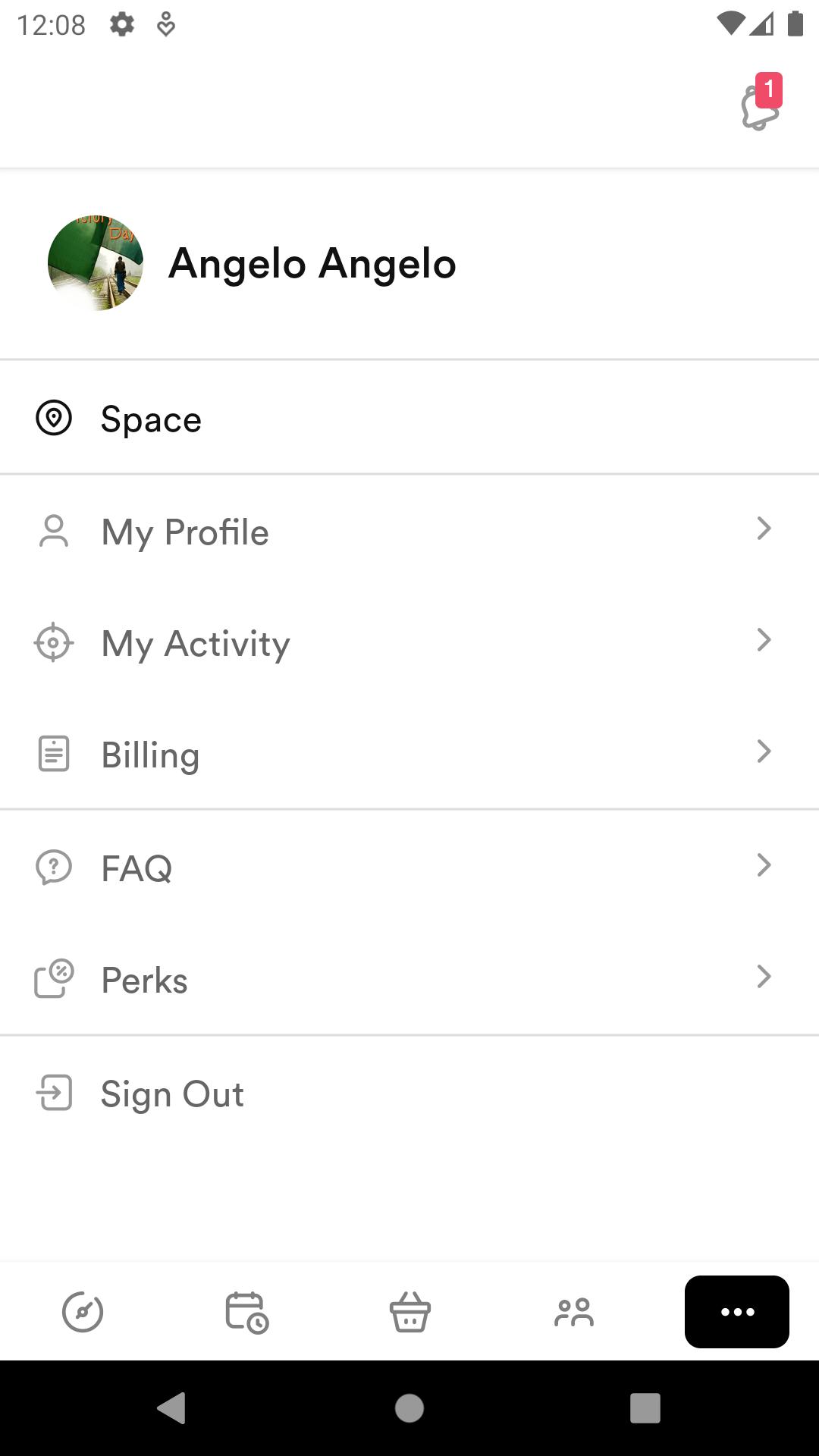819x1456 pixels.
Task: Tap the compass discover tab icon
Action: pyautogui.click(x=83, y=1312)
